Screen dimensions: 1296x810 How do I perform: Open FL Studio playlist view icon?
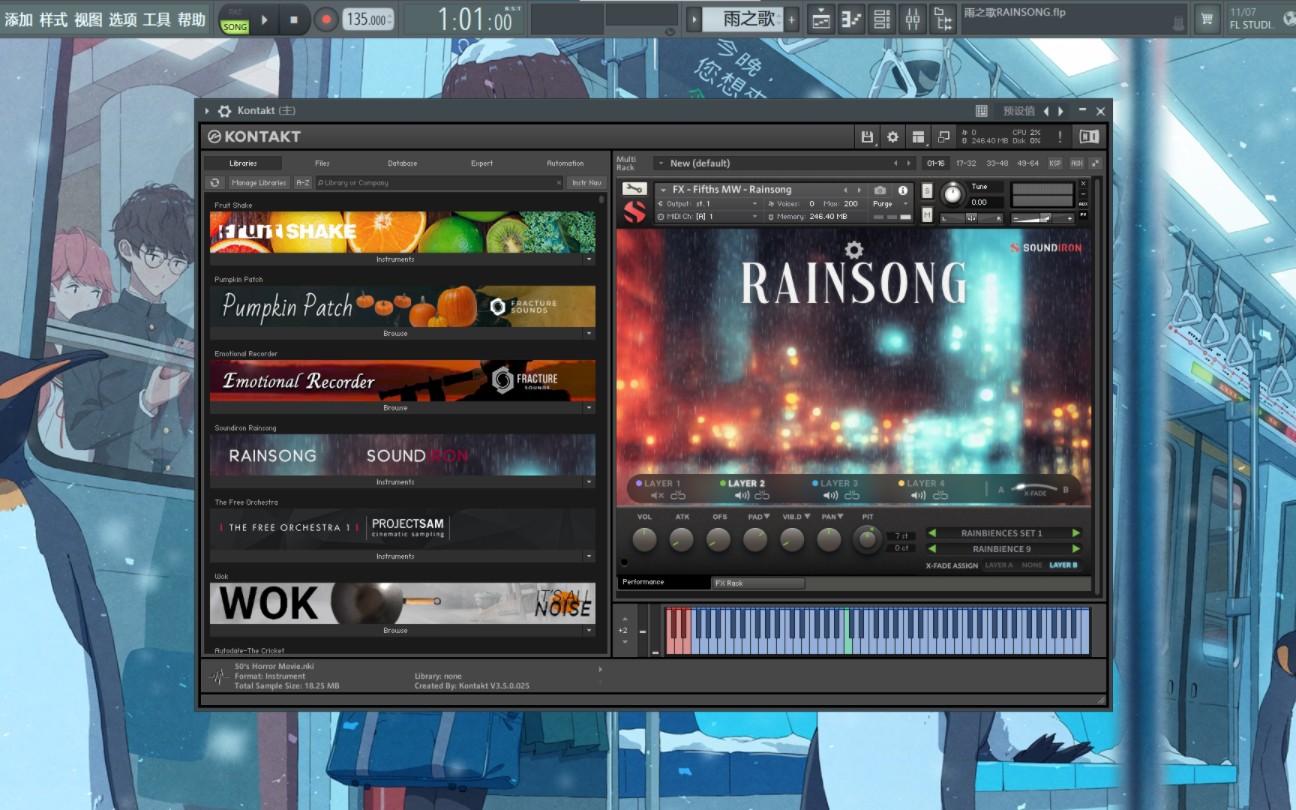tap(821, 18)
